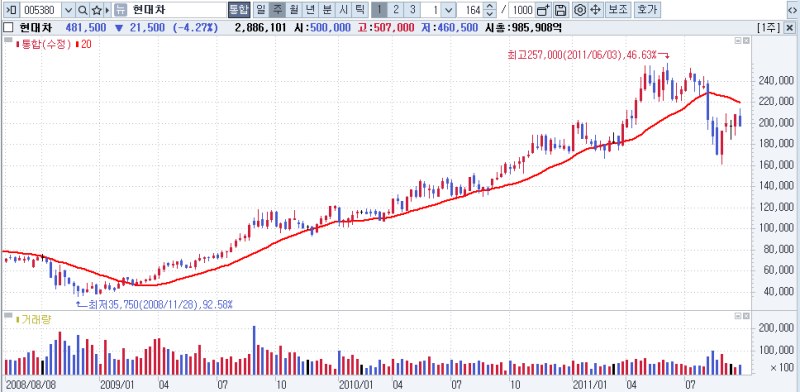Click the news icon beside 현대차 name
Image resolution: width=800 pixels, height=392 pixels.
(119, 10)
